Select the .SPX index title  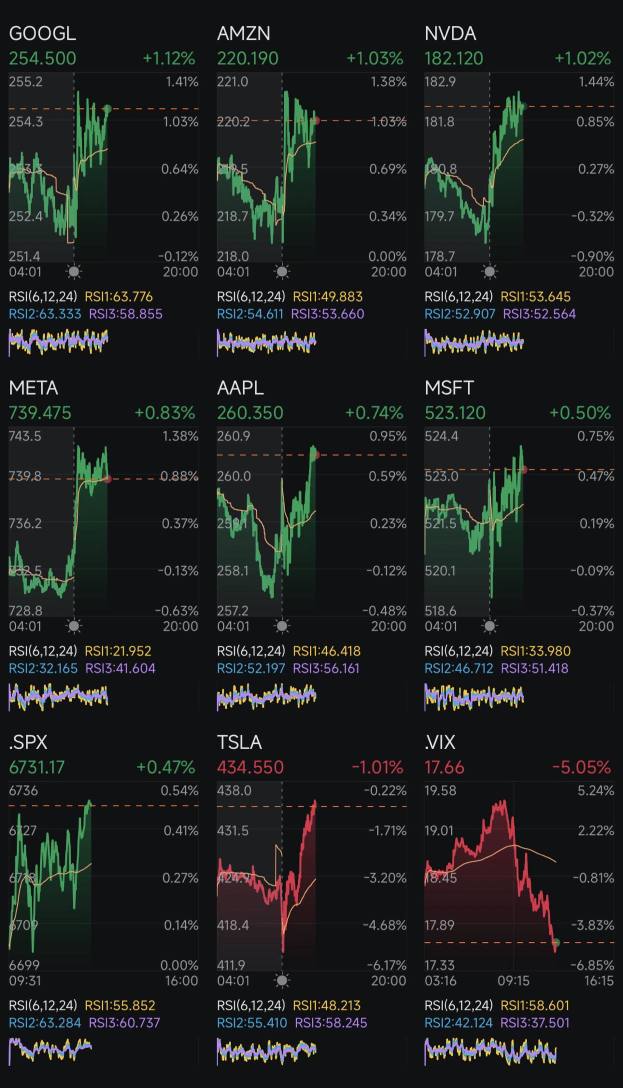click(28, 743)
